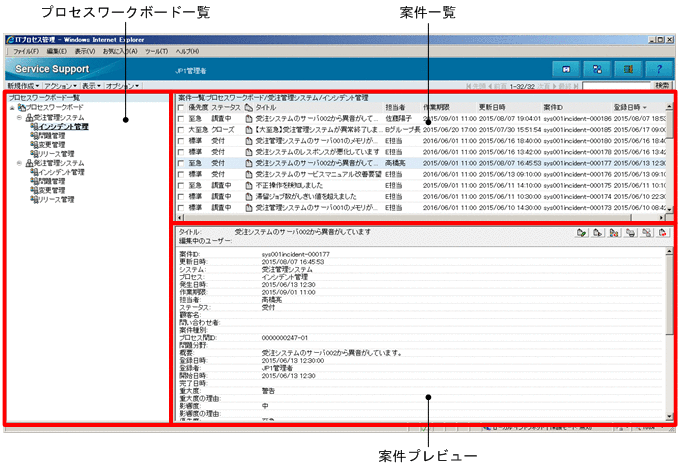Image resolution: width=680 pixels, height=468 pixels.
Task: Click document icon in row sys001incident-000185
Action: [249, 130]
